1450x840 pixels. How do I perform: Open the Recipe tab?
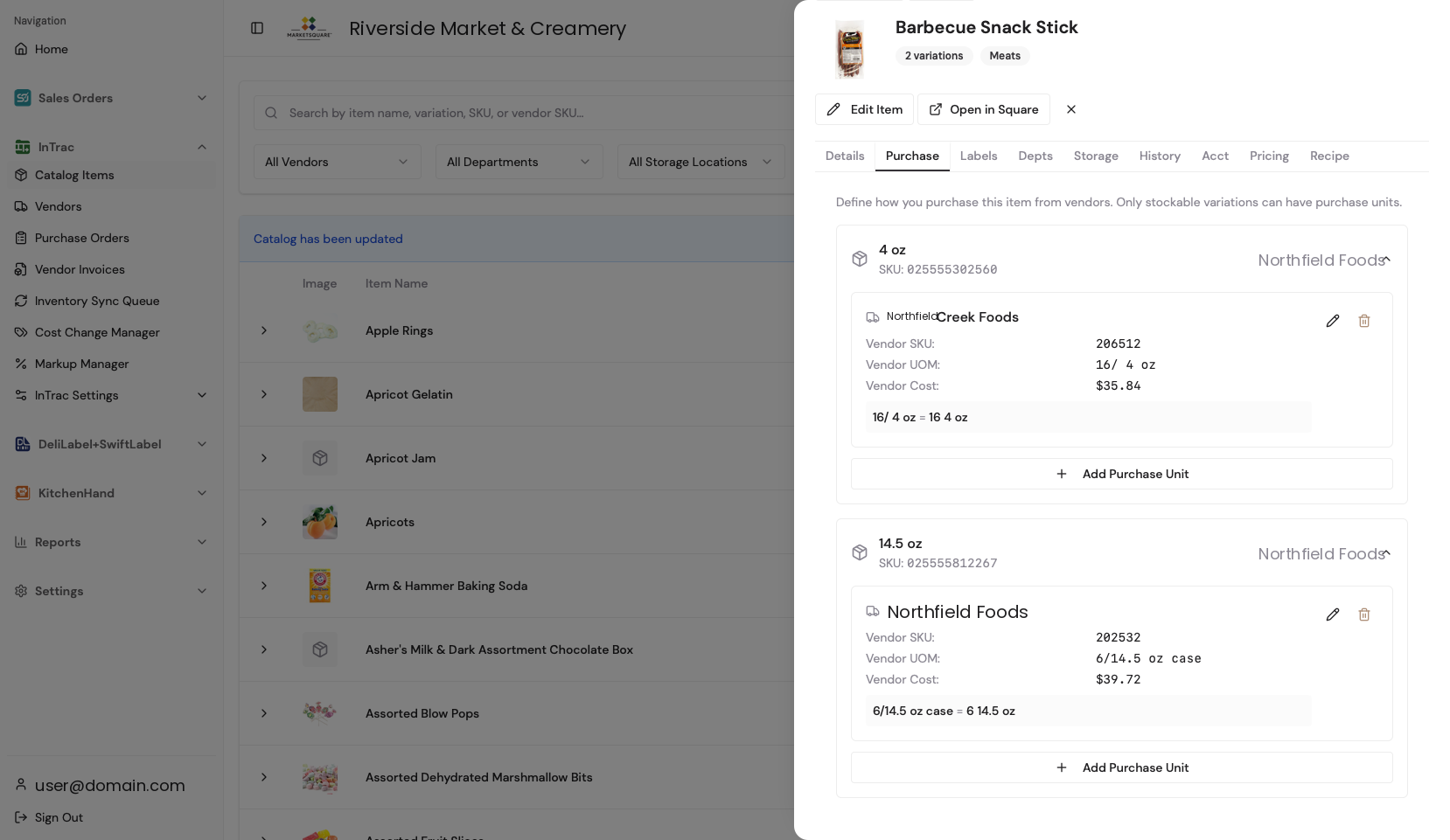[1329, 156]
